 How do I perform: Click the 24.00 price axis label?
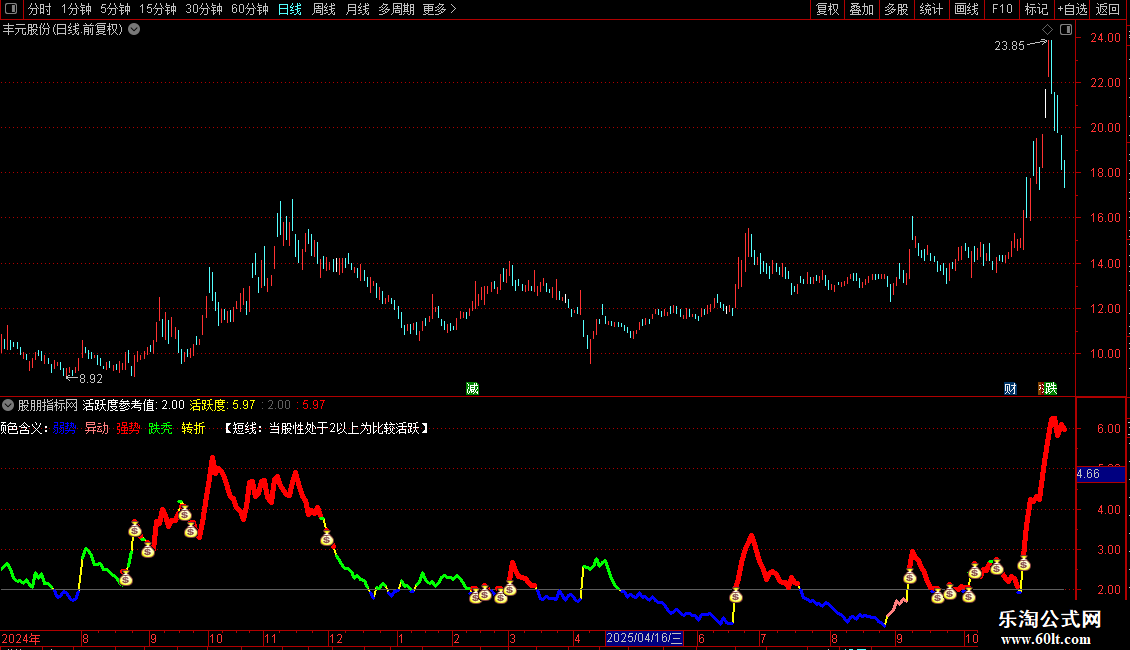[1105, 37]
